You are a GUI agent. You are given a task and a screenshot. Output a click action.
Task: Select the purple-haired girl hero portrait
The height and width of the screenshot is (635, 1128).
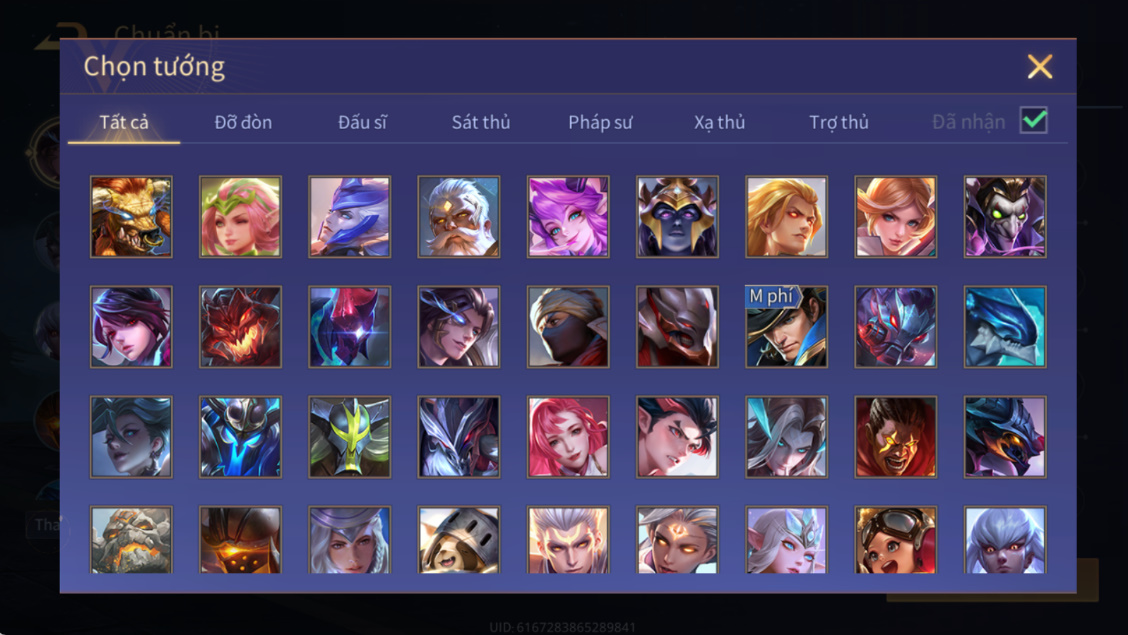568,216
